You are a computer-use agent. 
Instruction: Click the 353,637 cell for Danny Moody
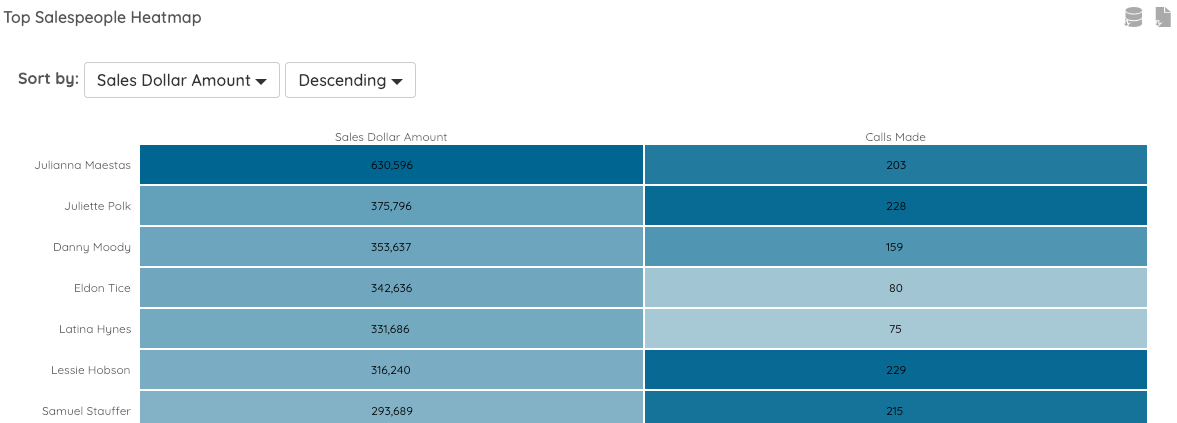pos(391,247)
